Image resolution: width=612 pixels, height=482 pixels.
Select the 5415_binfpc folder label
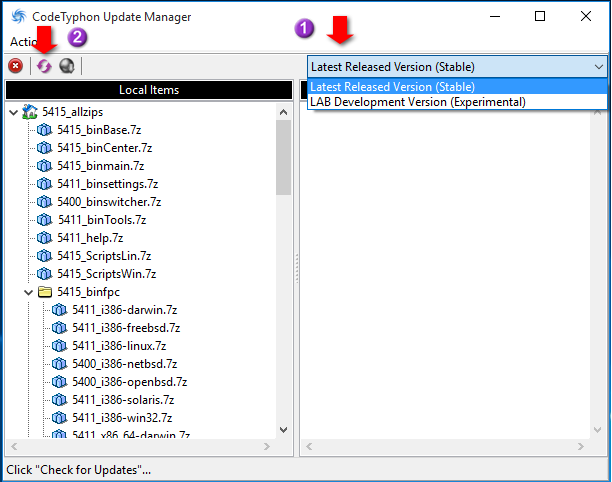(x=88, y=292)
